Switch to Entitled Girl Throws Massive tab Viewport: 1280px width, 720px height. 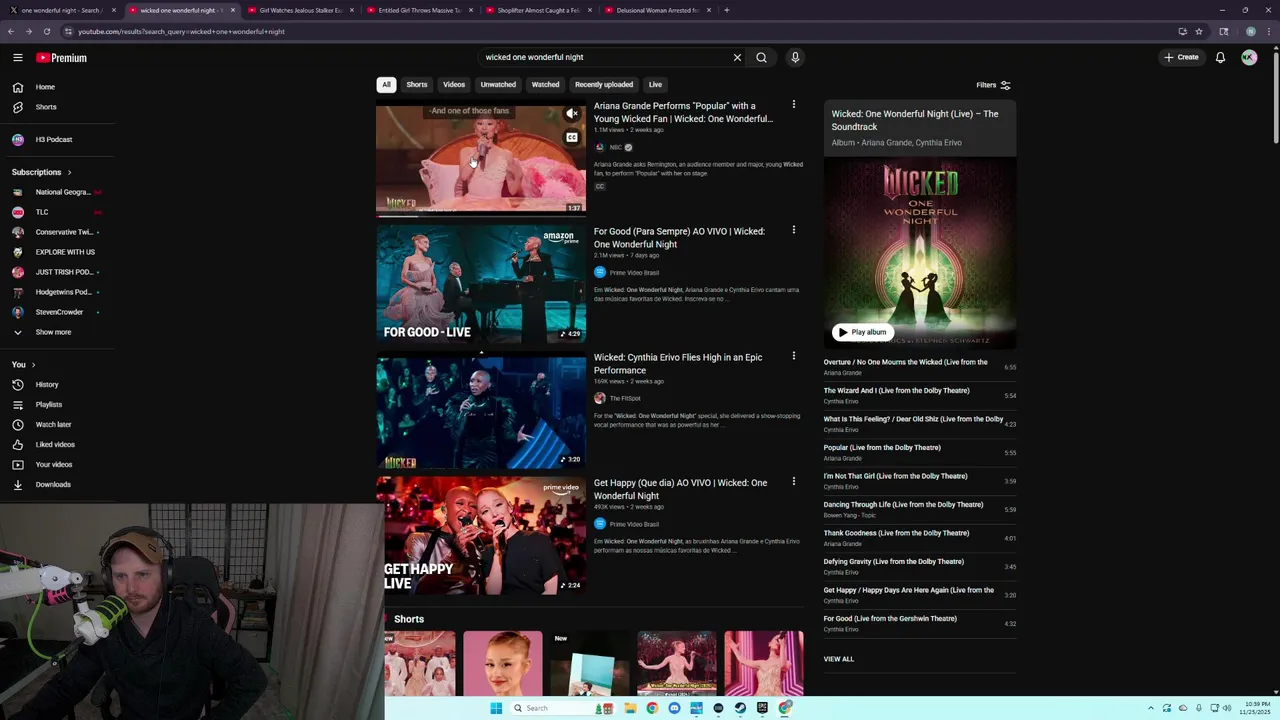419,10
